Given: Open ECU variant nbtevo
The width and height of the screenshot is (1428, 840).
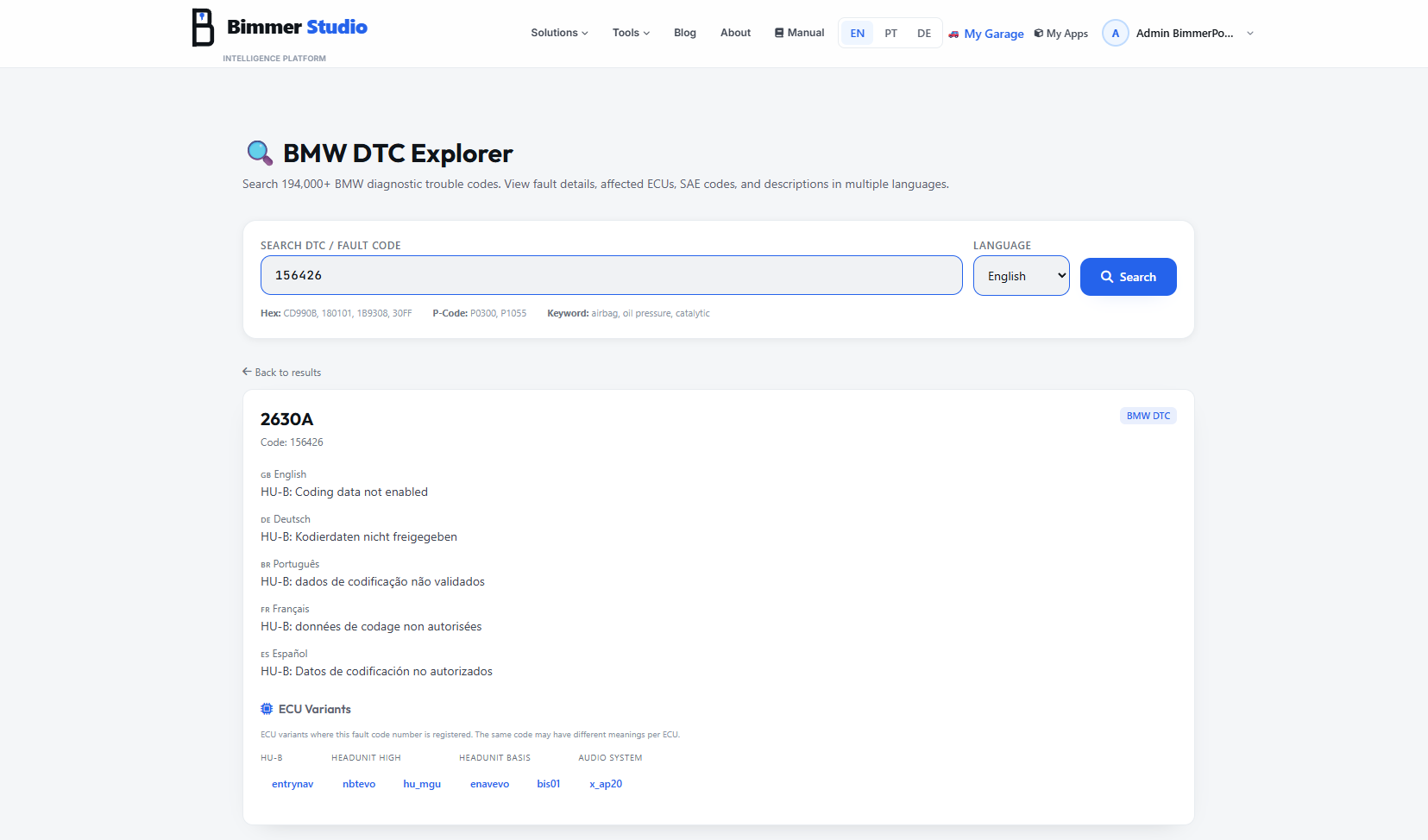Looking at the screenshot, I should click(x=359, y=784).
